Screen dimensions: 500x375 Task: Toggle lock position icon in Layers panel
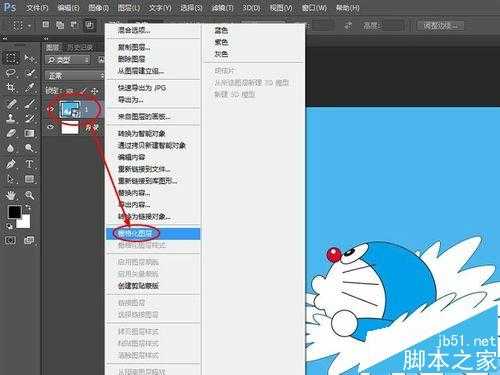click(x=95, y=90)
